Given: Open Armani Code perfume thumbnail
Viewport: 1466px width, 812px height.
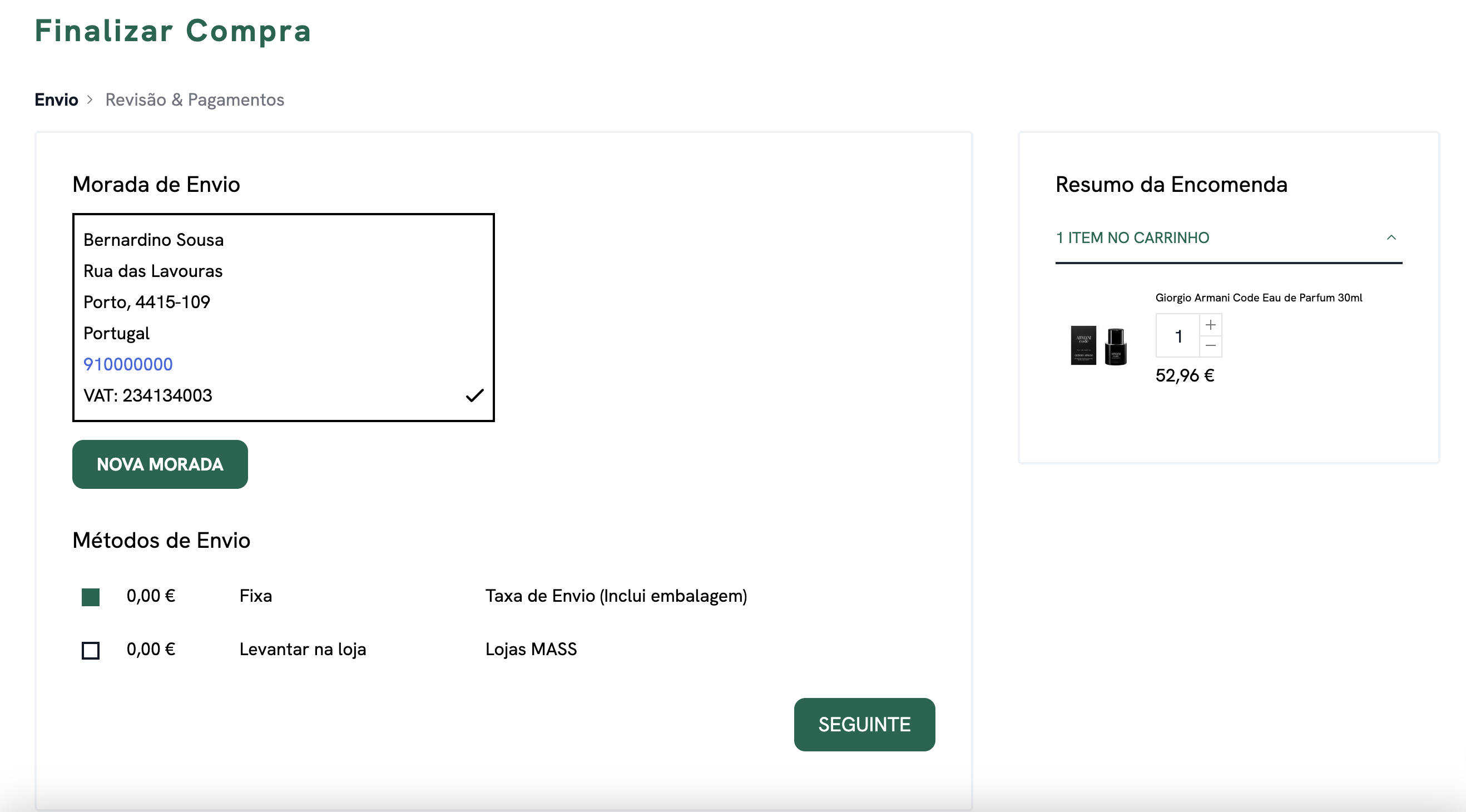Looking at the screenshot, I should pos(1098,345).
